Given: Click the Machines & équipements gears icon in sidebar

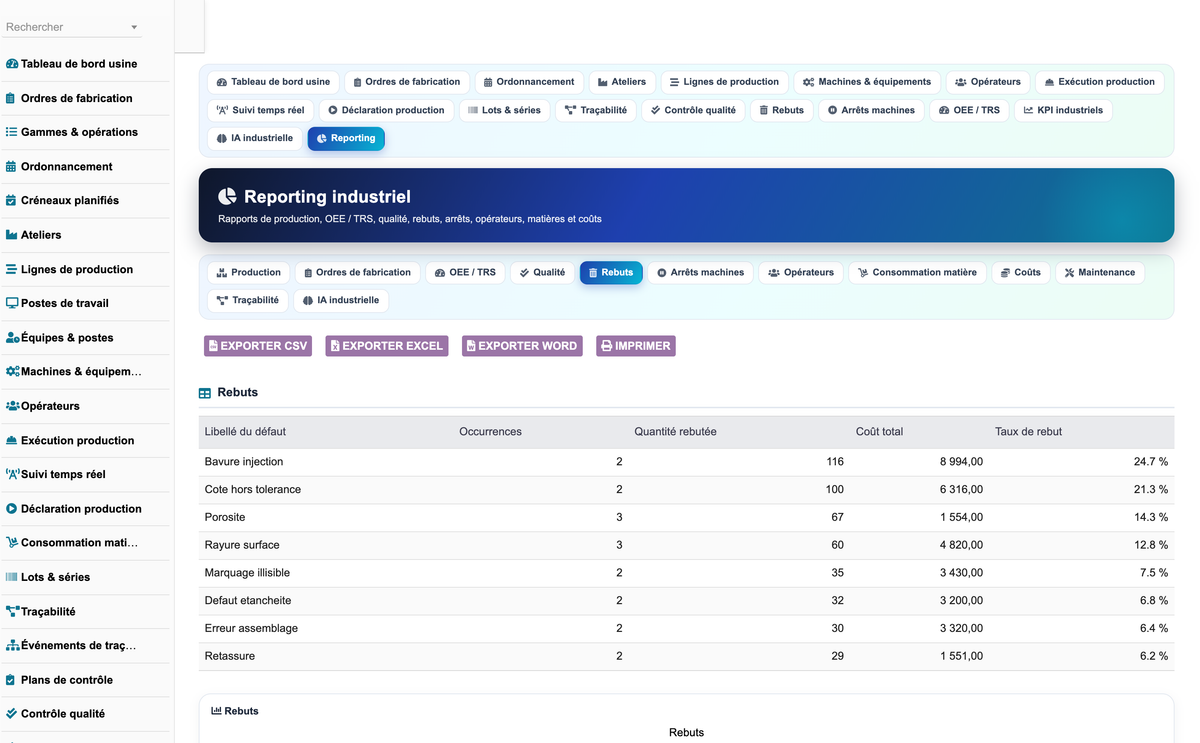Looking at the screenshot, I should (x=13, y=371).
